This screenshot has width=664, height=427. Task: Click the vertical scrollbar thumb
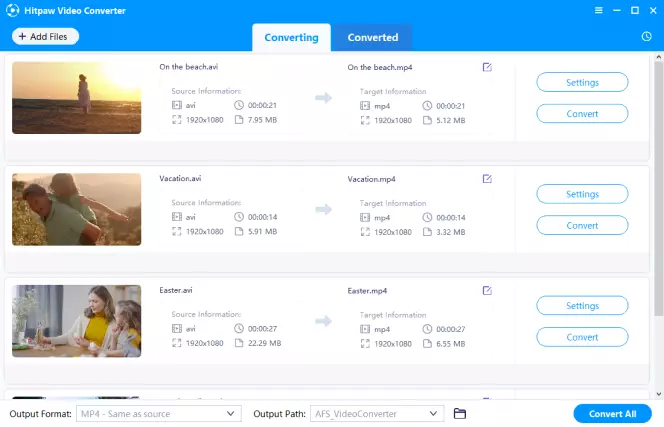pos(658,189)
